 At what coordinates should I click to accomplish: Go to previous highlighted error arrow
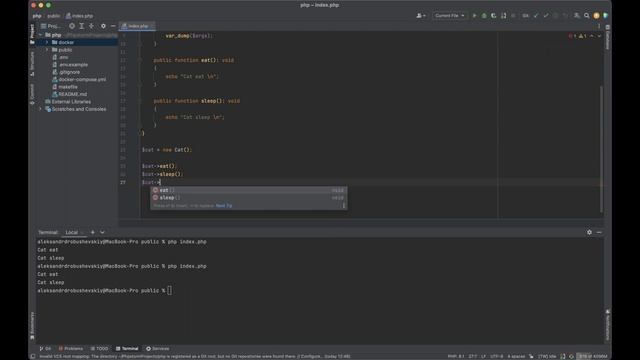(592, 36)
